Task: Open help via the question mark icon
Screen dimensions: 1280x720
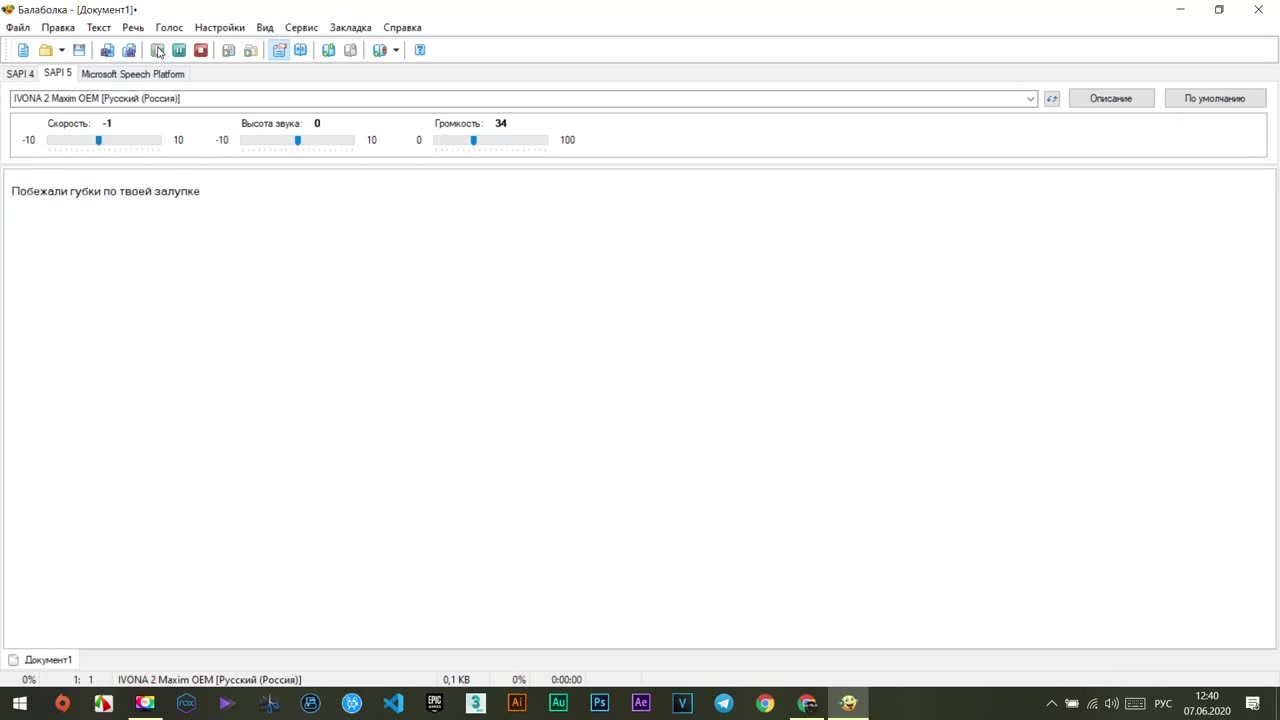Action: [x=420, y=50]
